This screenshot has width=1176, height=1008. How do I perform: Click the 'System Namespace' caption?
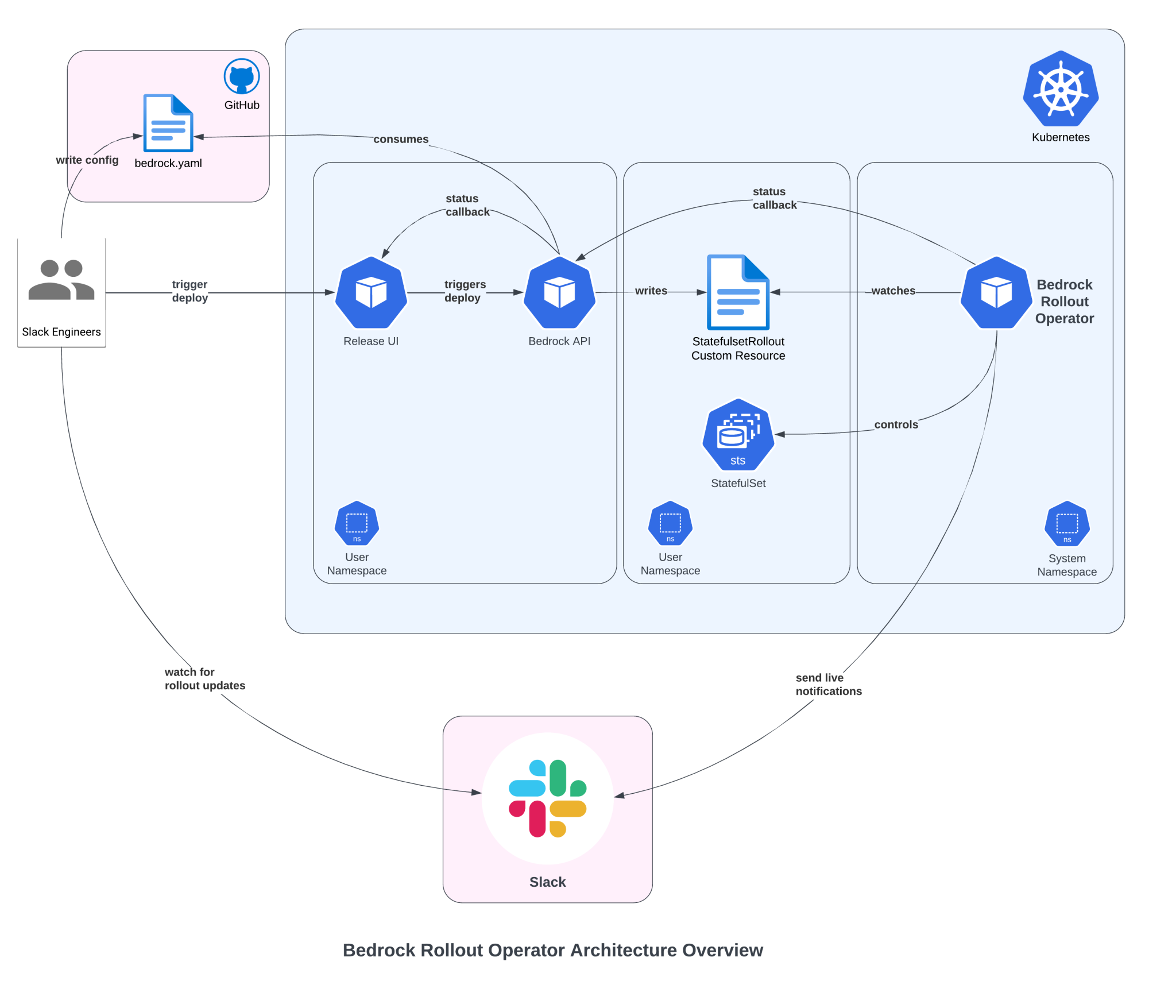(1067, 565)
